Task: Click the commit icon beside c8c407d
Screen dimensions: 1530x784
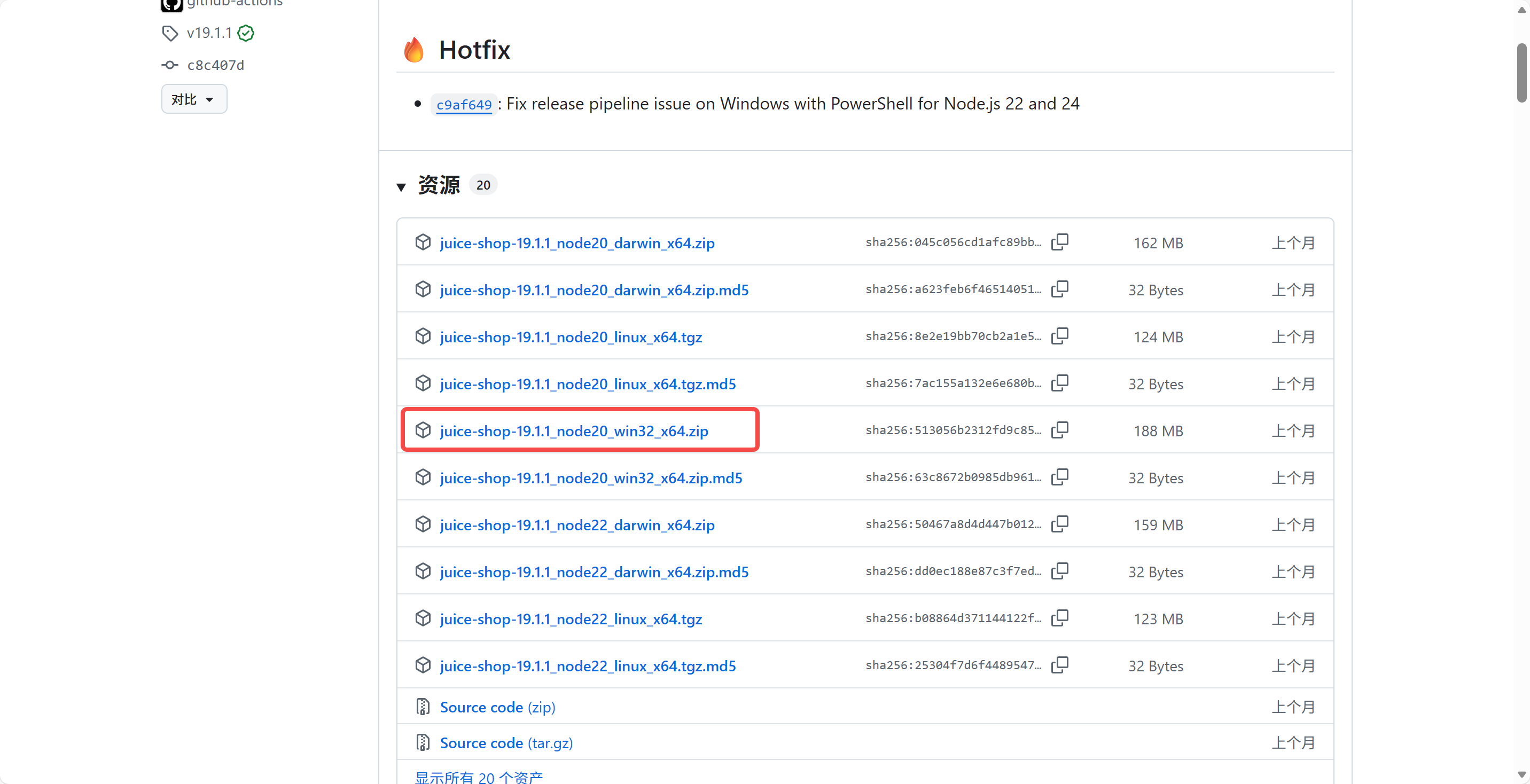Action: click(x=169, y=65)
